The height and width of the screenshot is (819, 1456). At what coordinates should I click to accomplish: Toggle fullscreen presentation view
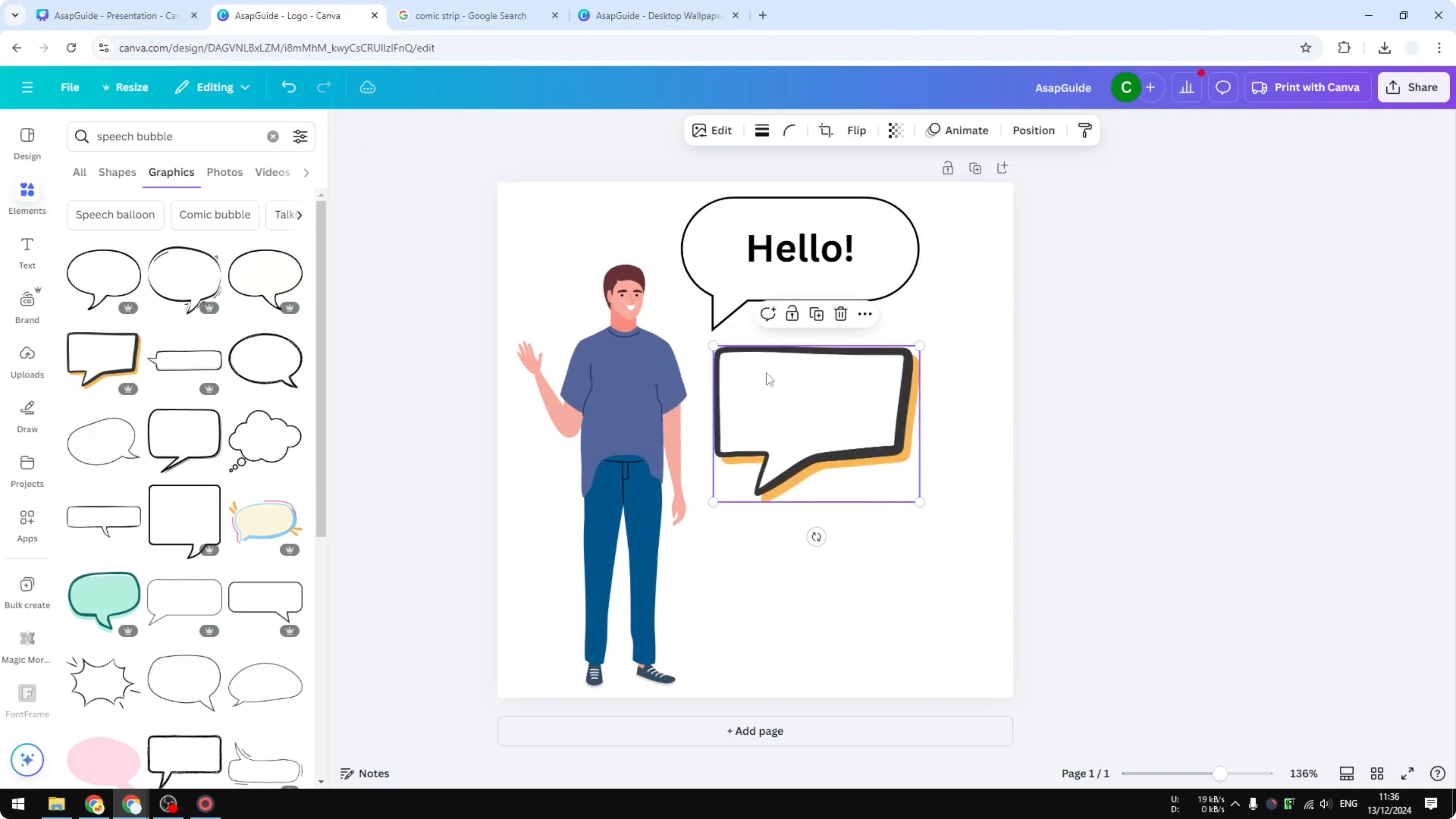pyautogui.click(x=1408, y=773)
